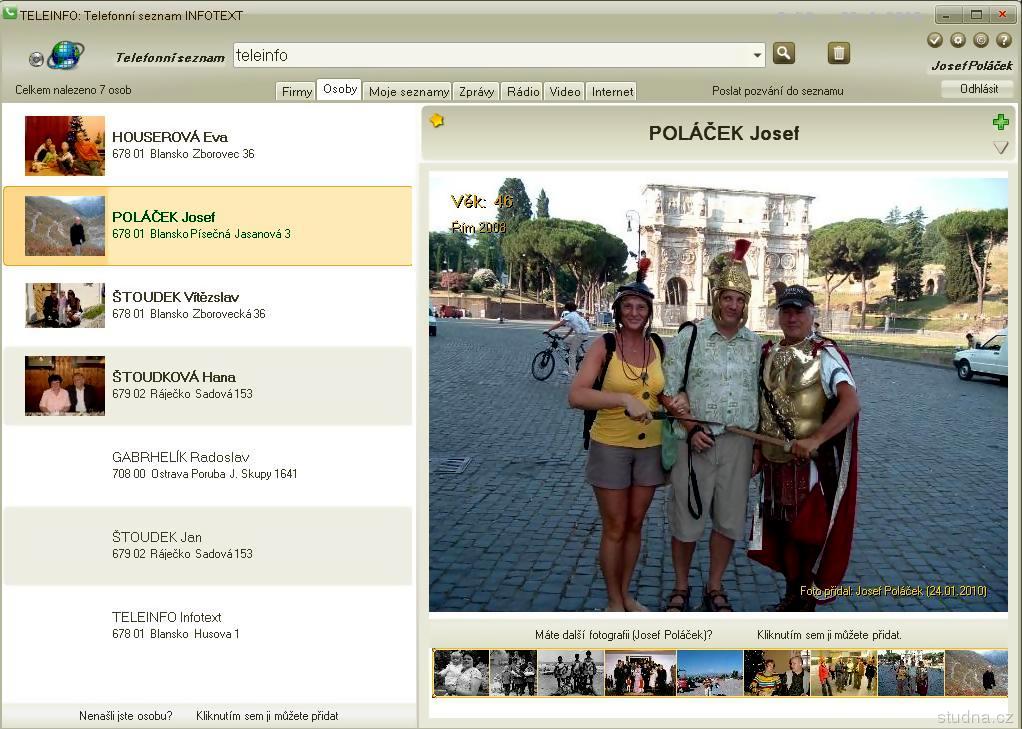The width and height of the screenshot is (1022, 729).
Task: Click the green plus add icon
Action: (x=1000, y=122)
